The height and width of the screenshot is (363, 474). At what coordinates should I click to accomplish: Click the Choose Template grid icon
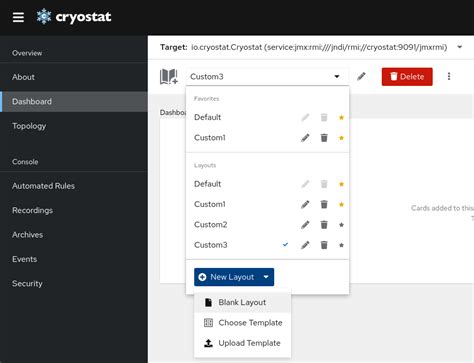coord(208,323)
